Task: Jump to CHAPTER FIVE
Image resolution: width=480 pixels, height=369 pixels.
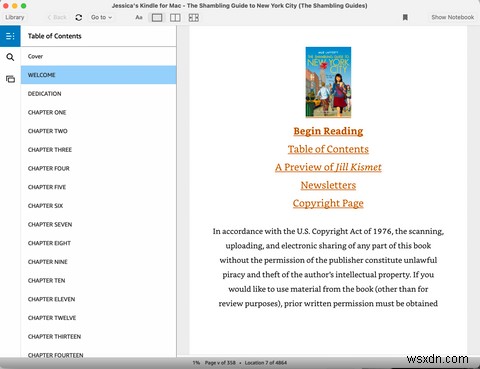Action: 98,187
